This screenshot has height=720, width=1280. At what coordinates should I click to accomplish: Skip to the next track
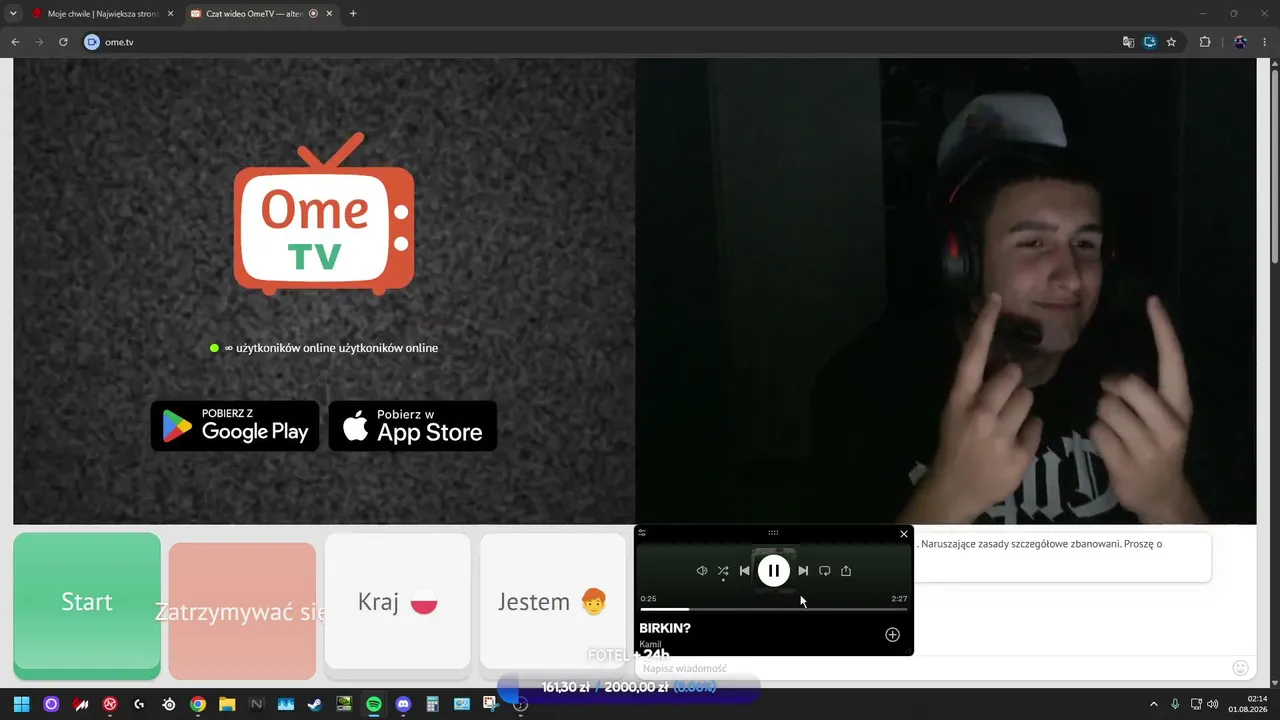tap(803, 571)
